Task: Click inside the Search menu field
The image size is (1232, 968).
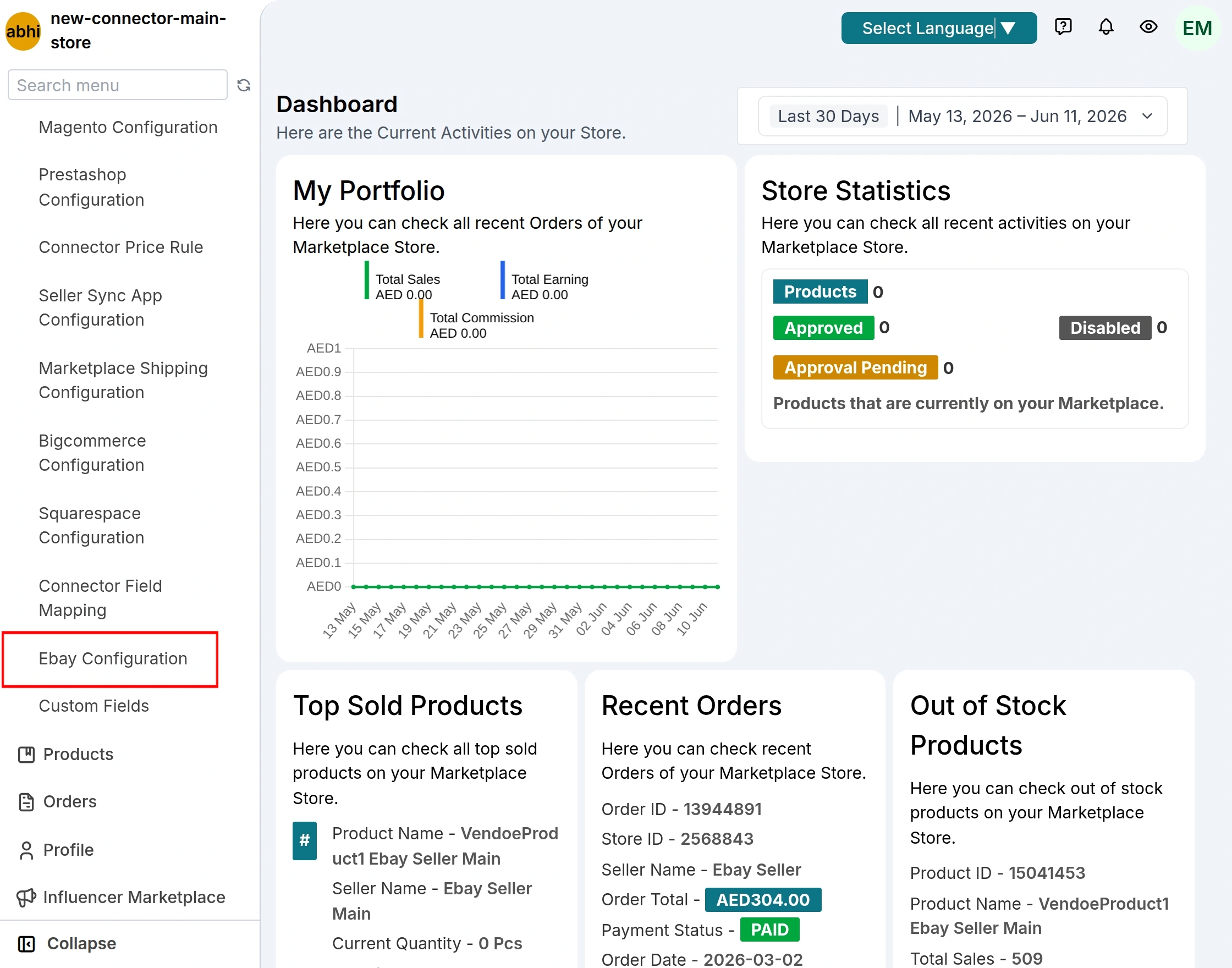Action: 117,85
